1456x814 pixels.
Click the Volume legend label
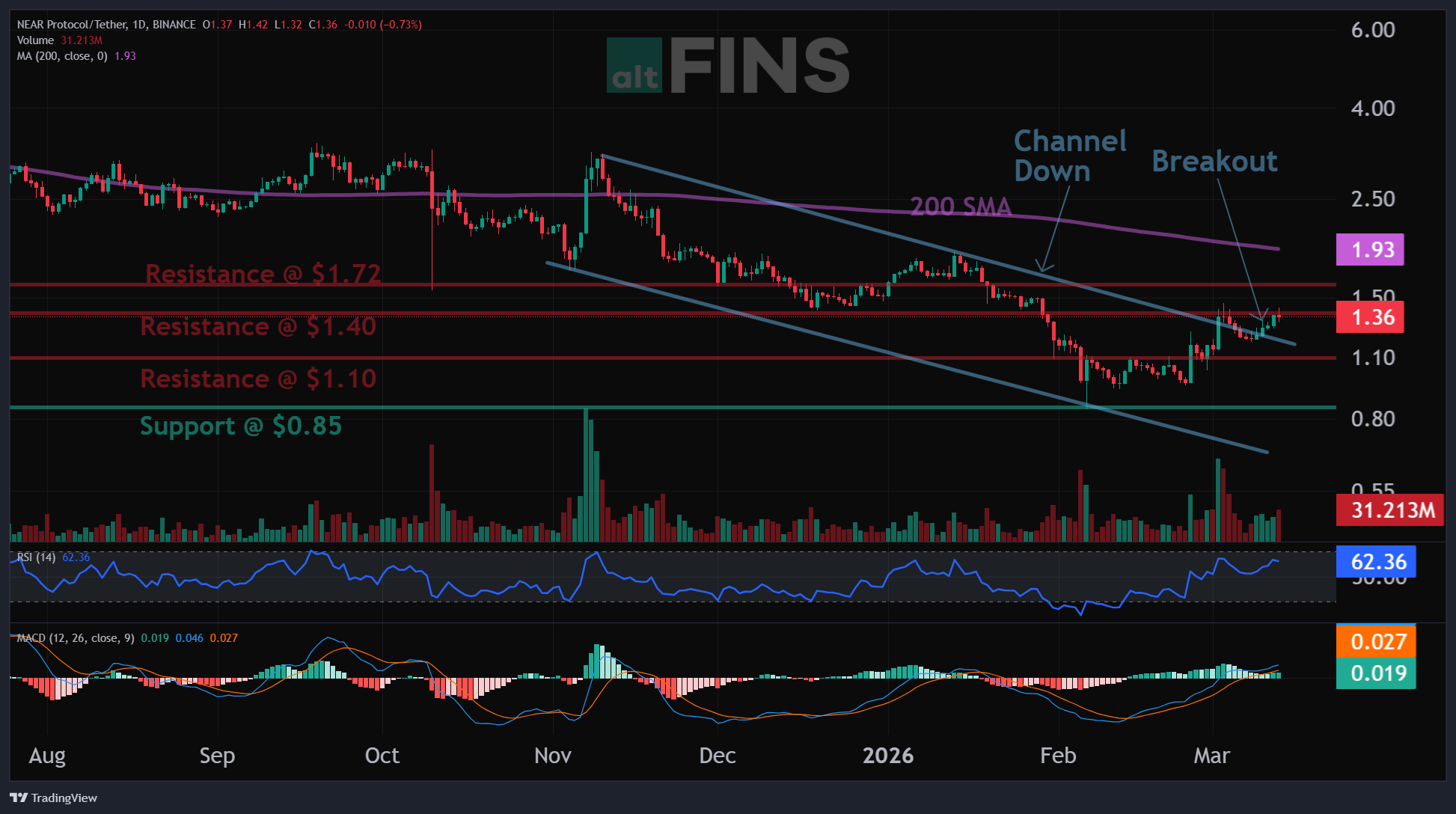pos(35,40)
